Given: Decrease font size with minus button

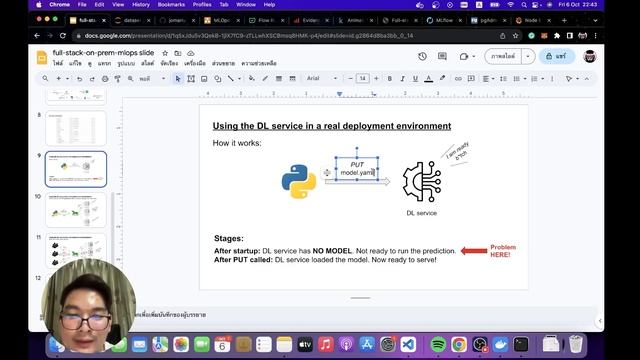Looking at the screenshot, I should tap(350, 78).
